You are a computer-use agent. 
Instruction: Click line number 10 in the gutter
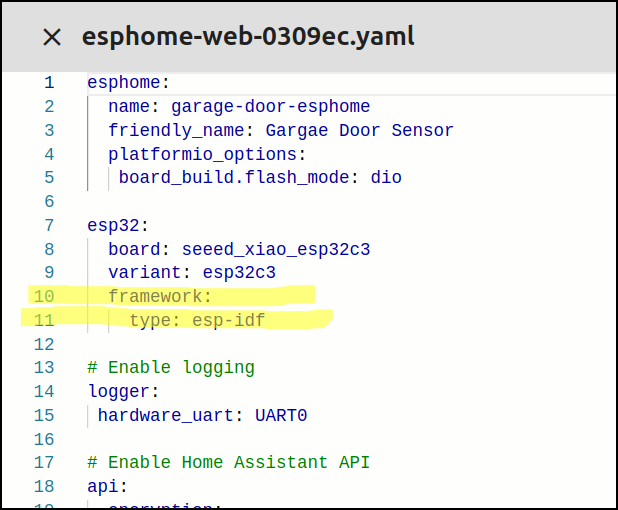point(44,296)
